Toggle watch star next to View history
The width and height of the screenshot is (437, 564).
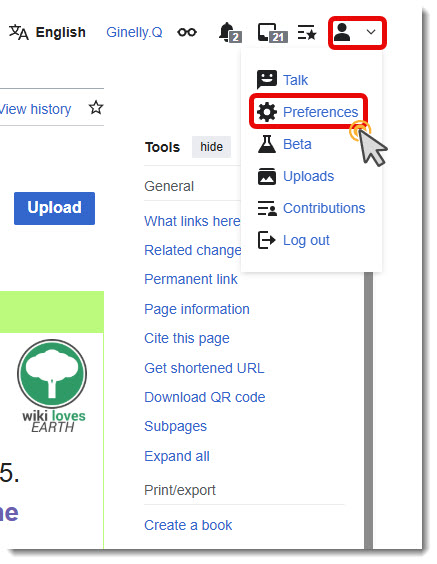[96, 108]
